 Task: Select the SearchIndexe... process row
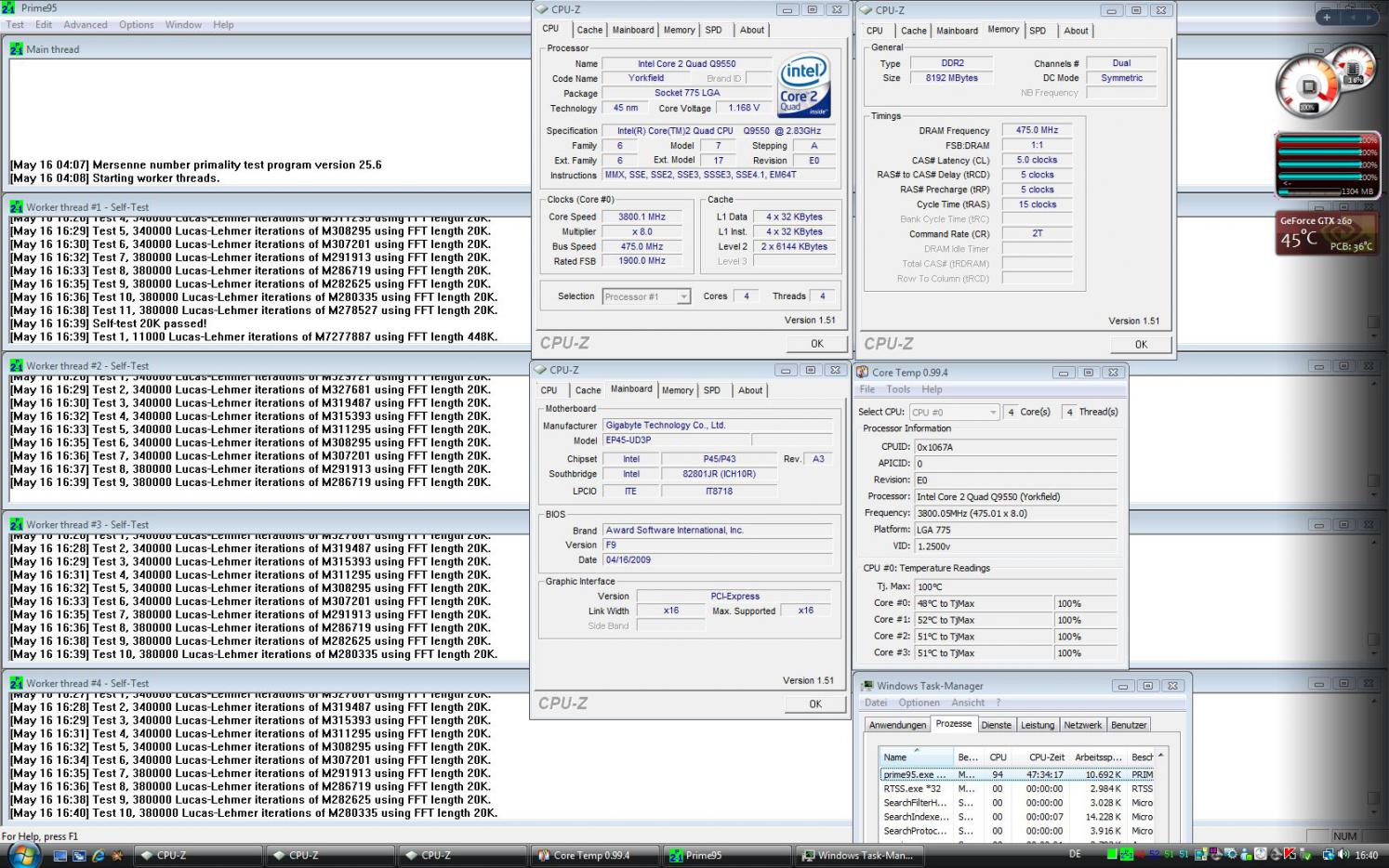(x=1017, y=817)
